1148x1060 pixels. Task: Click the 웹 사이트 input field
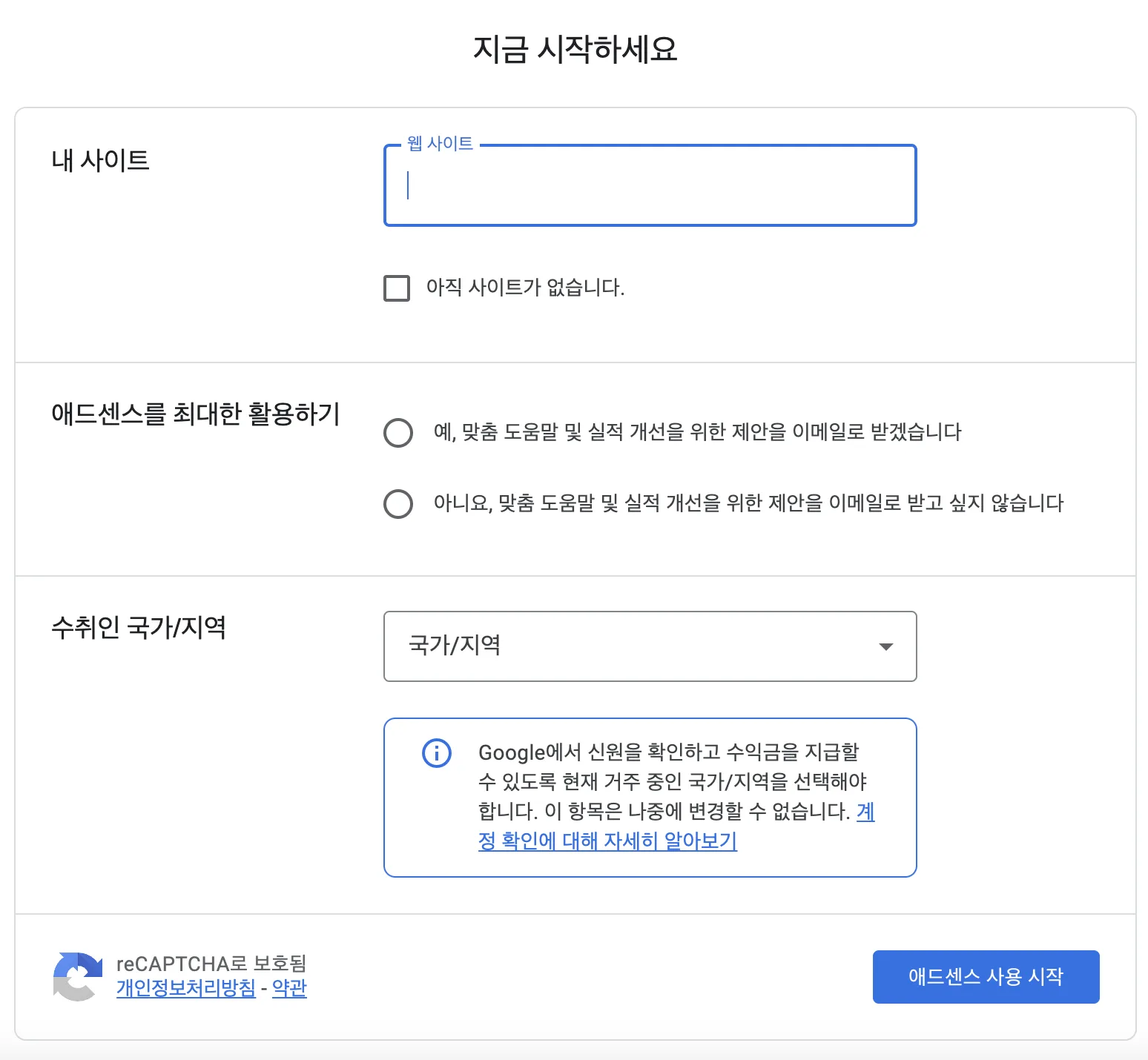[650, 185]
